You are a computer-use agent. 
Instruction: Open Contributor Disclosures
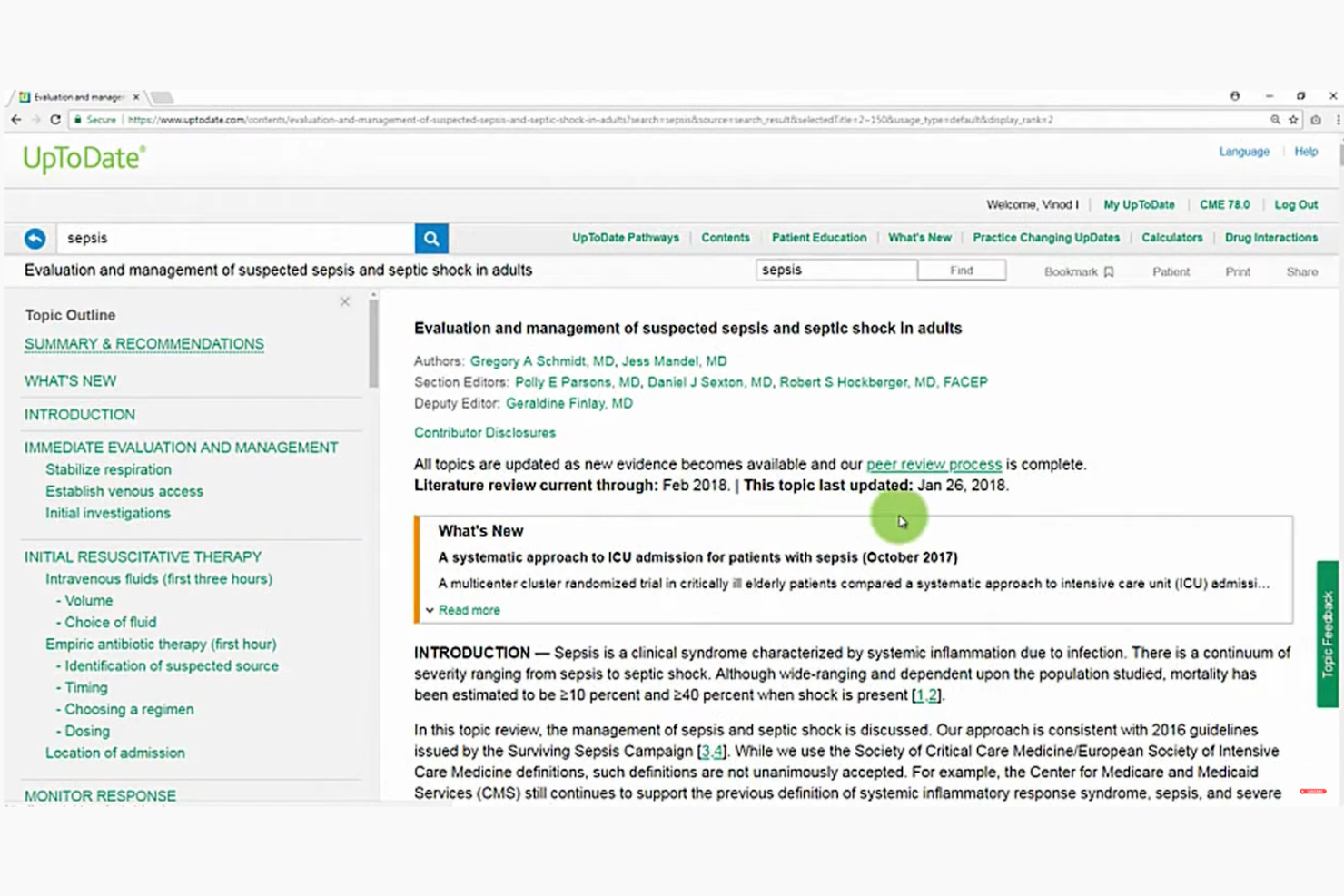[x=485, y=433]
